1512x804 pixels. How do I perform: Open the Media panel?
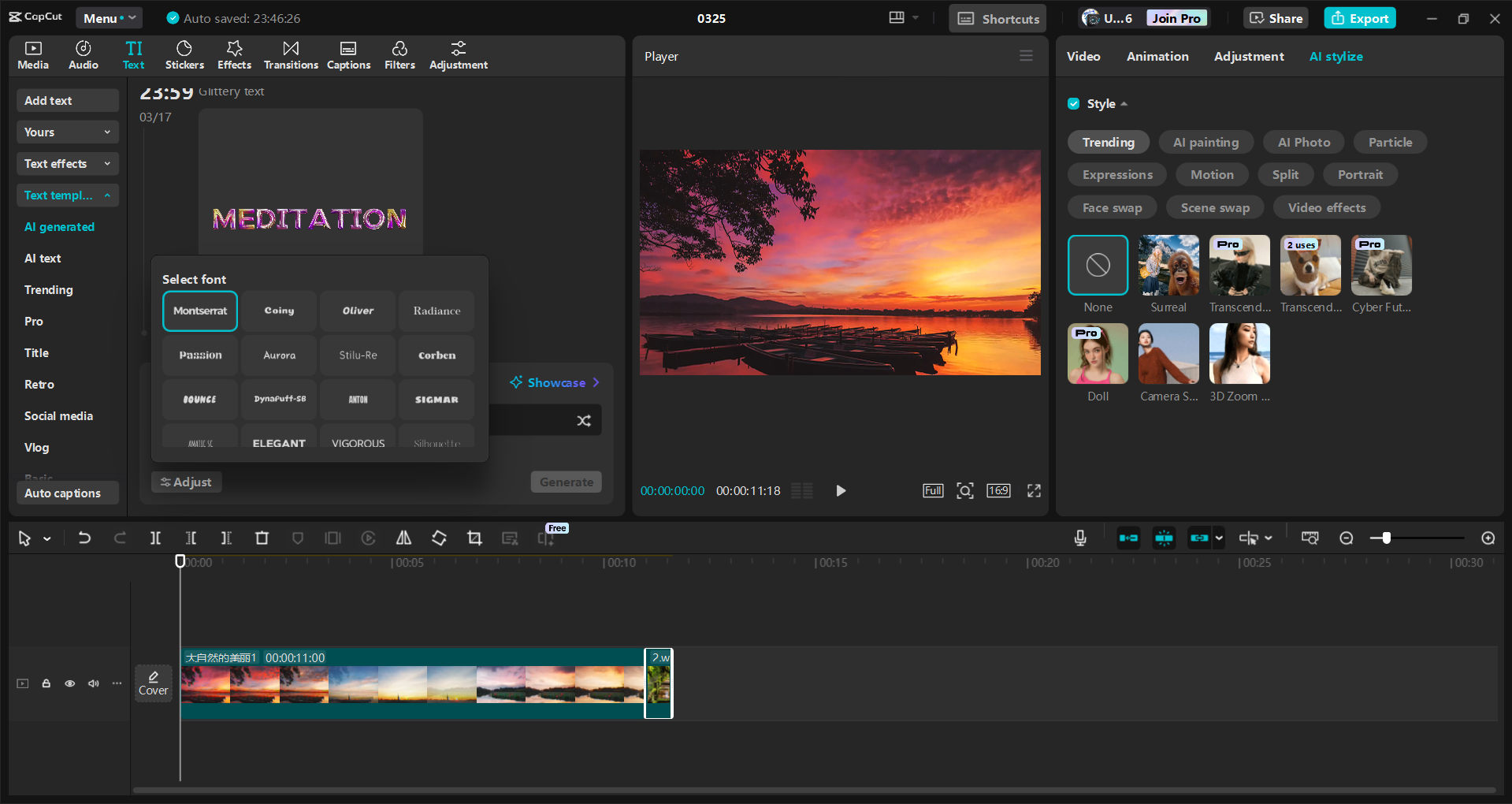click(x=32, y=54)
